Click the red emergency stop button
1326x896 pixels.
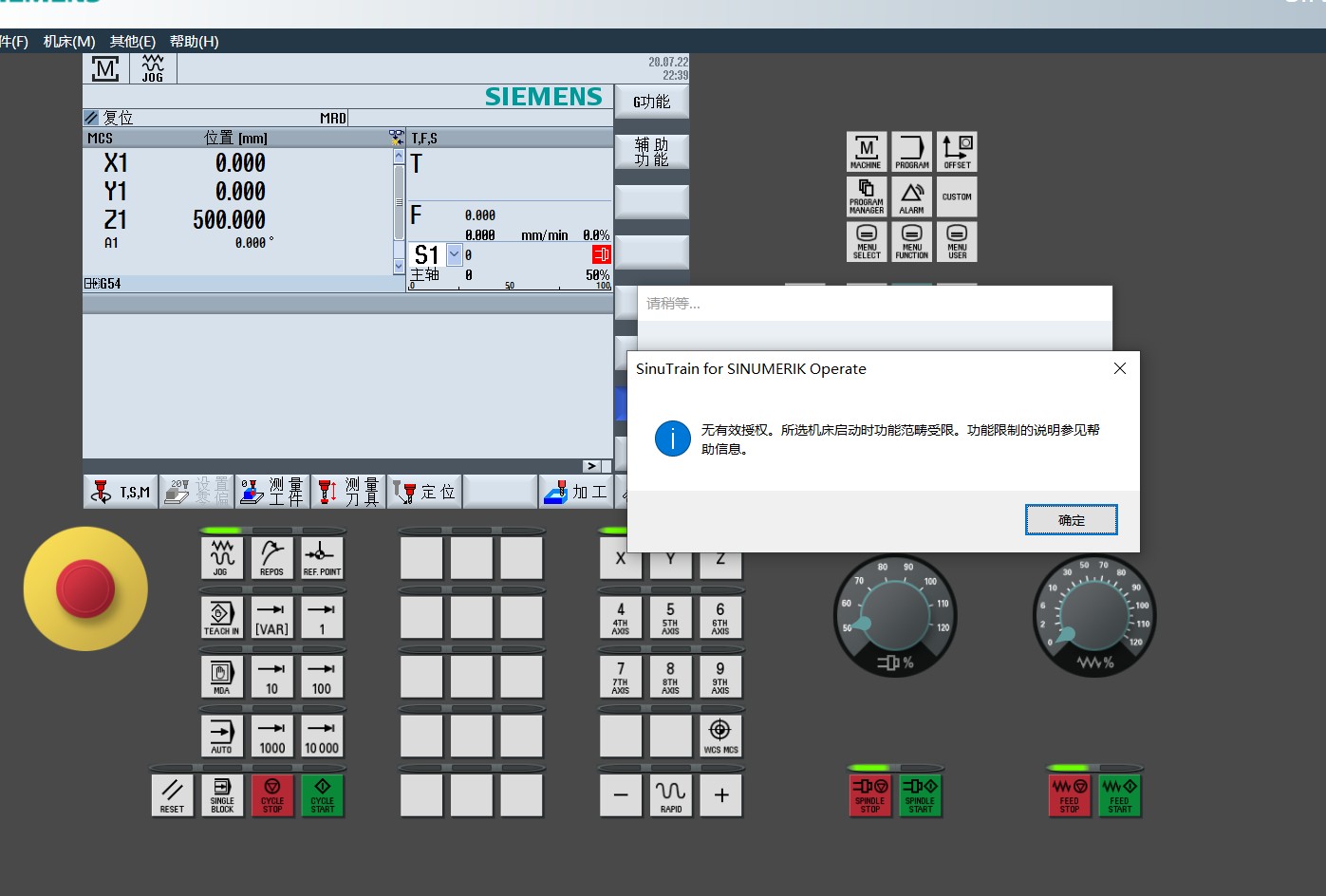pos(85,588)
